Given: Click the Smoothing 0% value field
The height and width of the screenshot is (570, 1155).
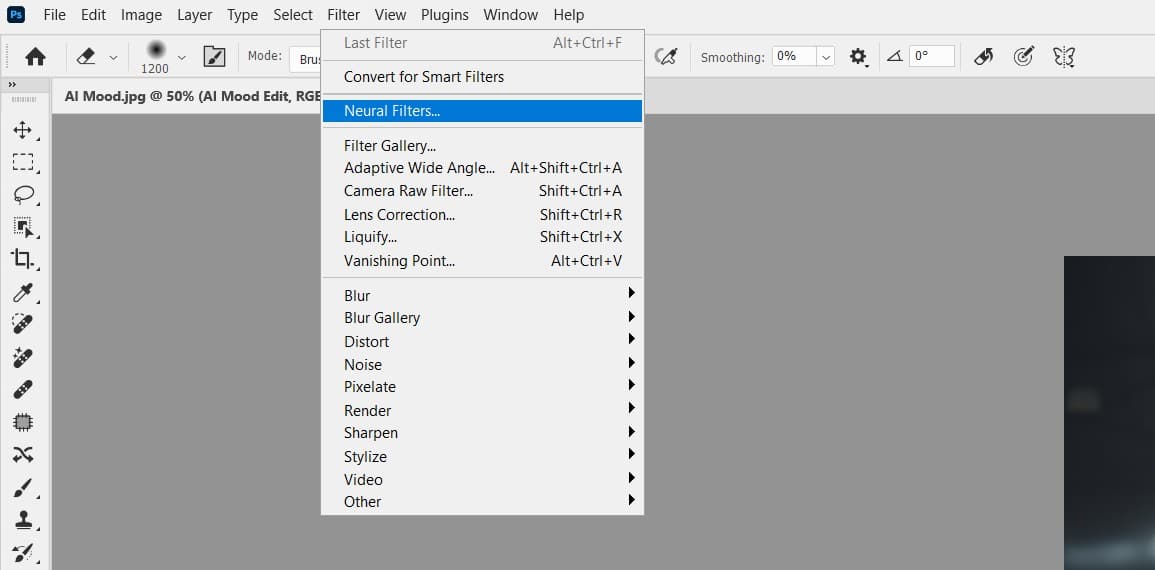Looking at the screenshot, I should coord(794,56).
